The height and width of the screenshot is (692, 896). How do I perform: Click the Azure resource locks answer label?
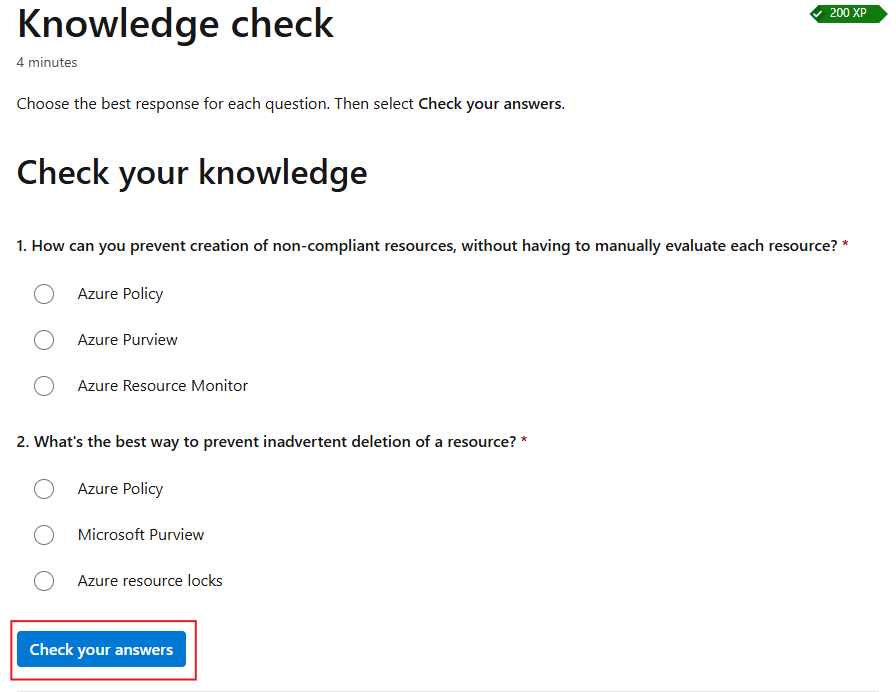coord(150,581)
